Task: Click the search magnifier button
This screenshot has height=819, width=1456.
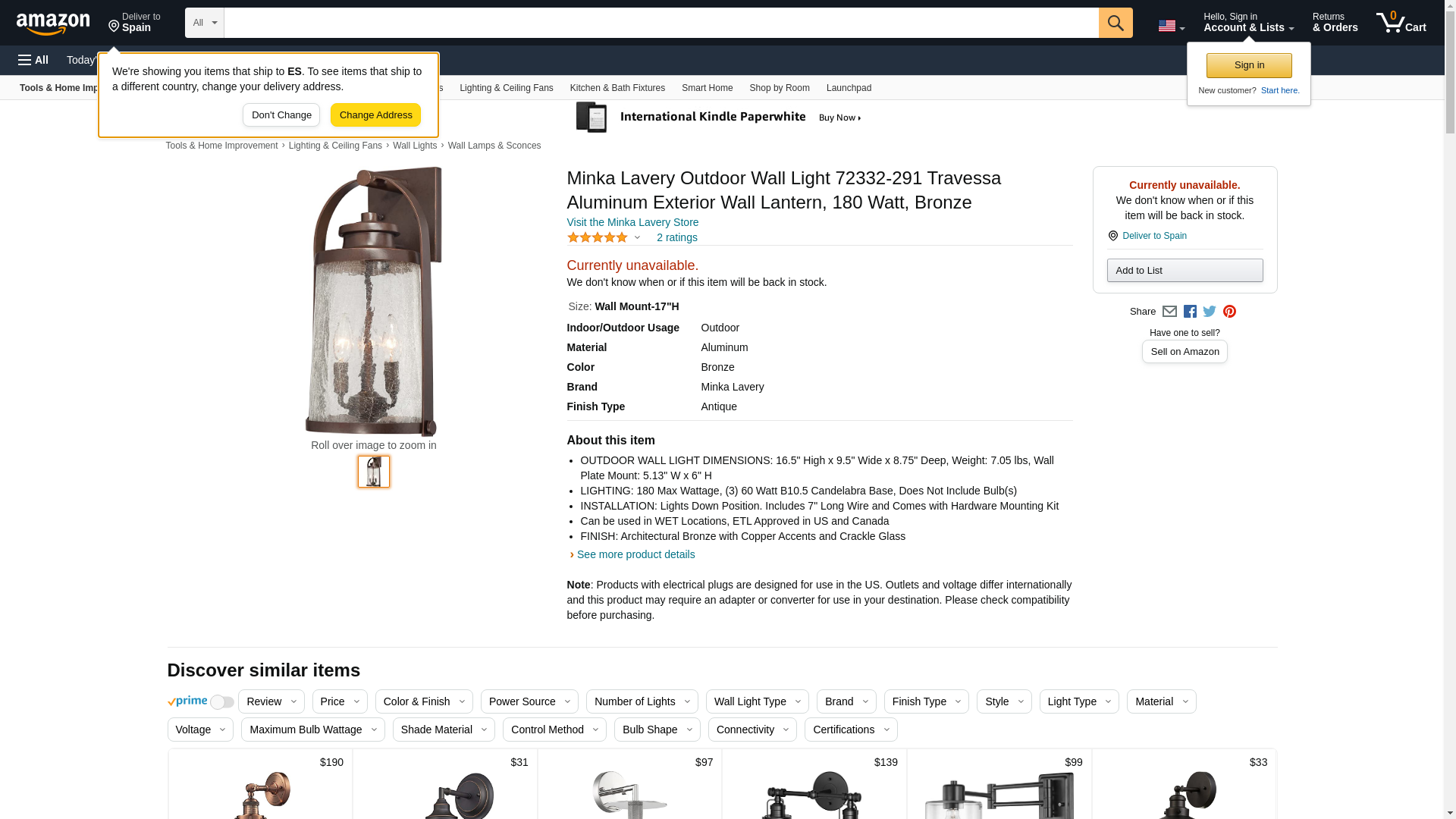Action: tap(1116, 23)
